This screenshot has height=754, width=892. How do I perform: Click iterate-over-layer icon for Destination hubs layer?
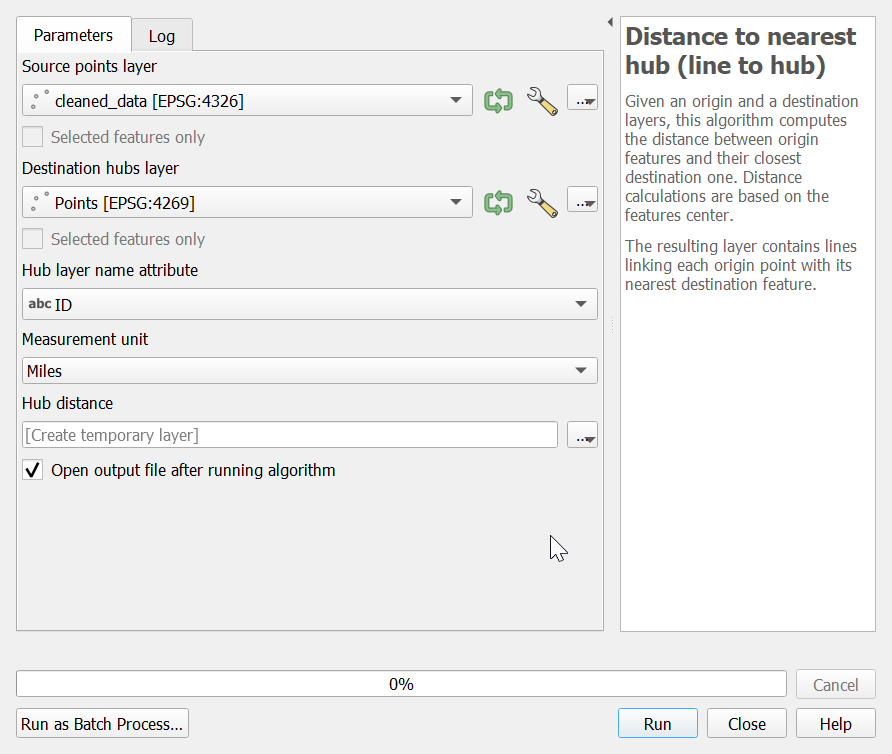coord(498,203)
